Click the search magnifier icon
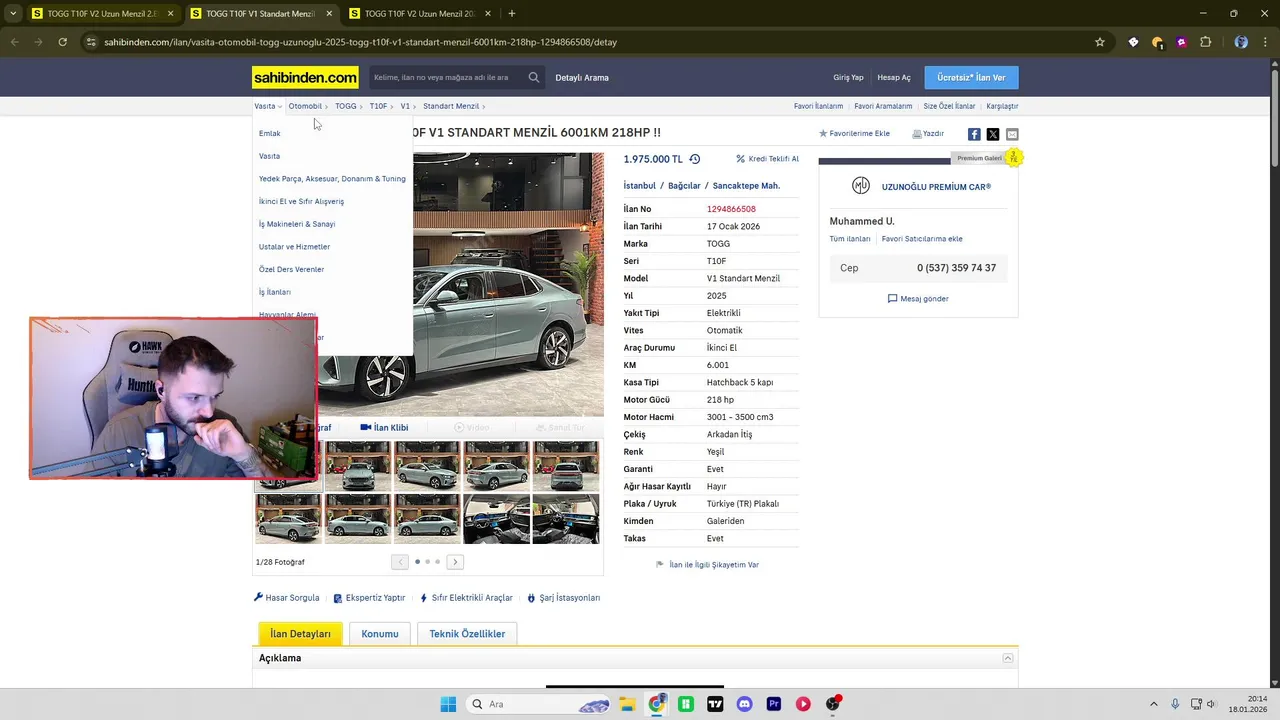 point(534,77)
